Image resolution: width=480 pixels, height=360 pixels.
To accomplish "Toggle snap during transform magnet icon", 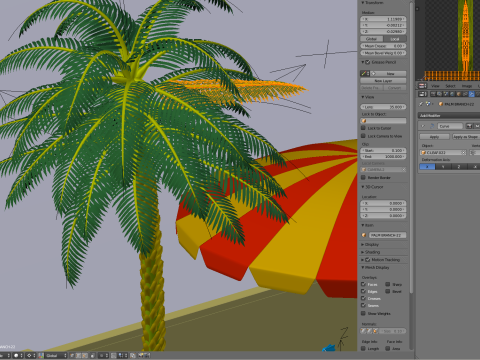I will 113,355.
